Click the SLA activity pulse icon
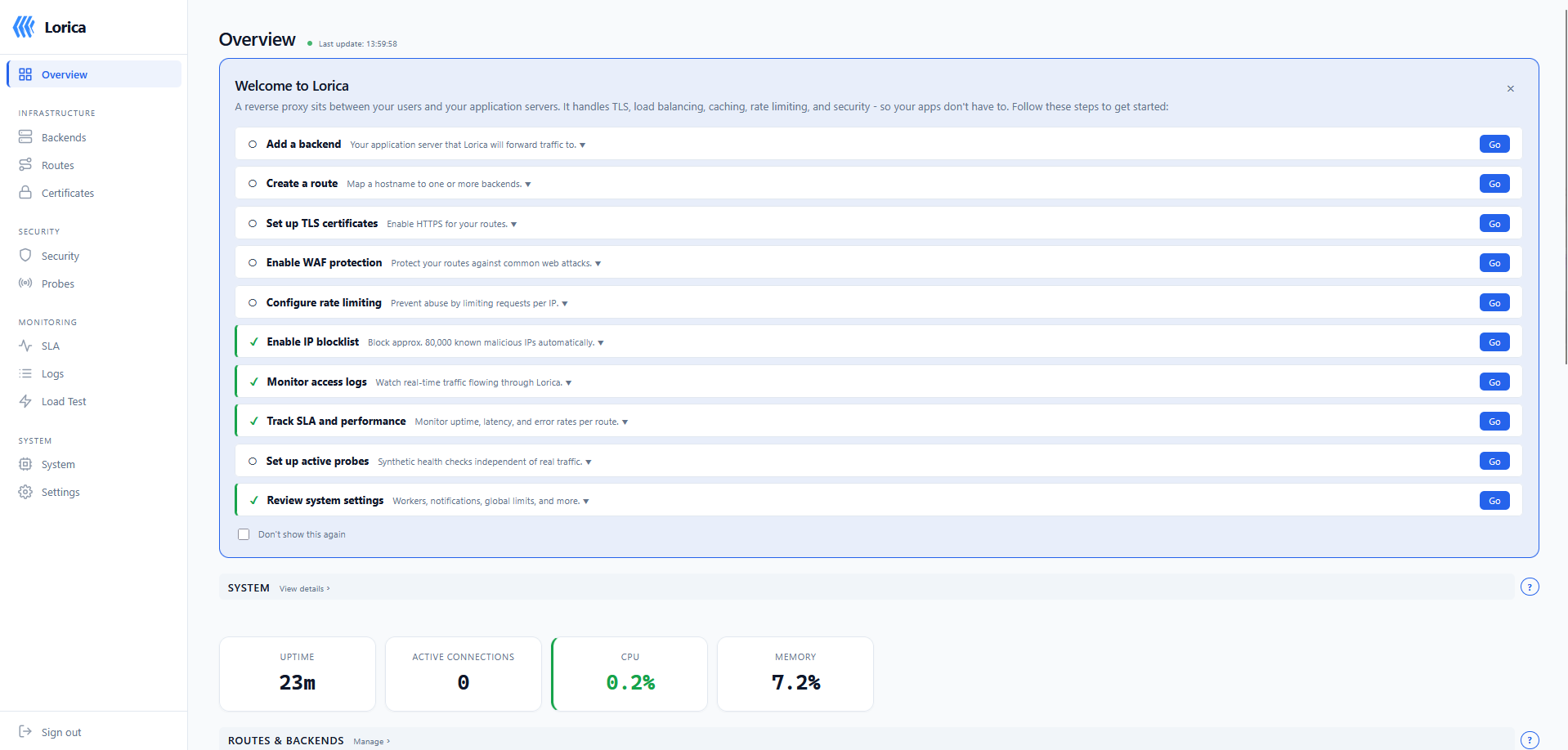This screenshot has height=750, width=1568. (x=25, y=346)
